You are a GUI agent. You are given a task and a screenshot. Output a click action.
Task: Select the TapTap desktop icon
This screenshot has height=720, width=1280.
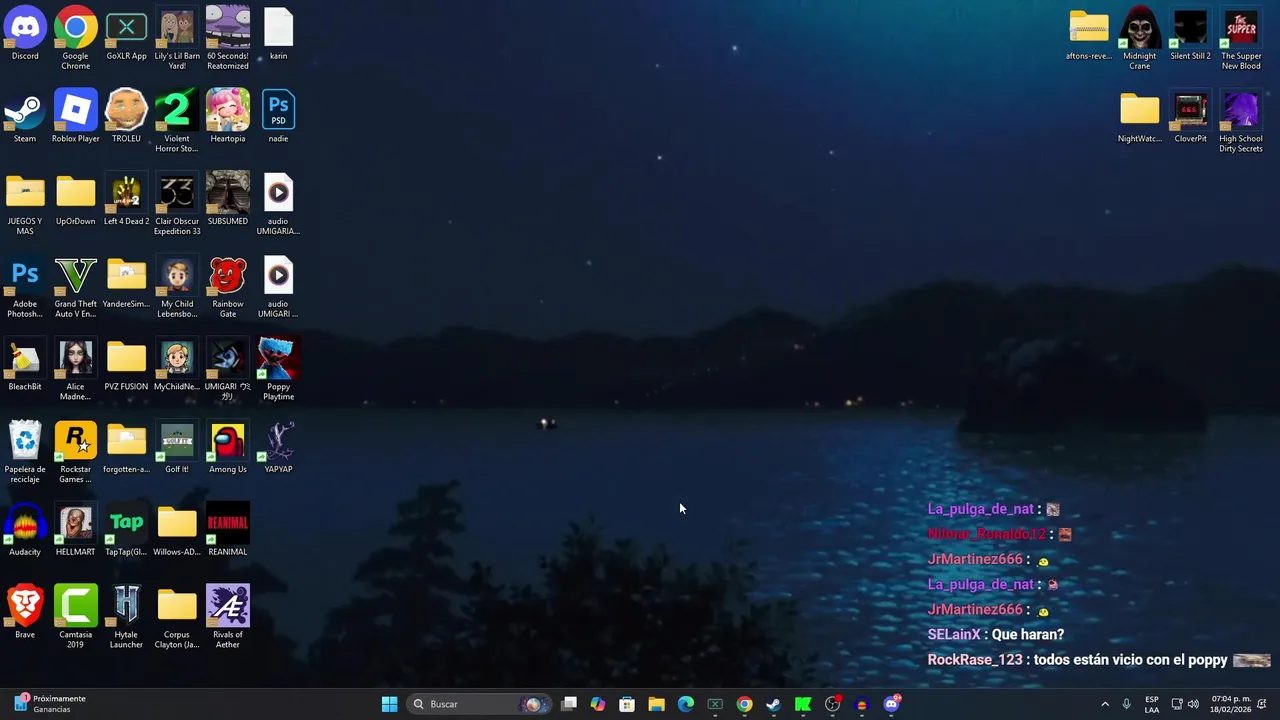coord(126,530)
